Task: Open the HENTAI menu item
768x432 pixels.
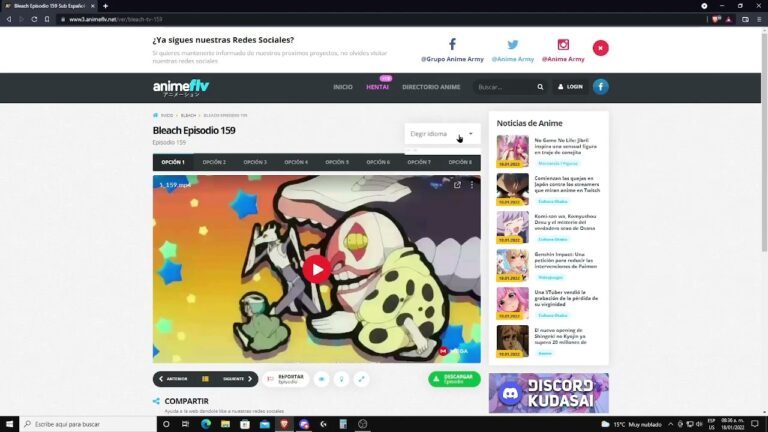Action: click(x=377, y=87)
